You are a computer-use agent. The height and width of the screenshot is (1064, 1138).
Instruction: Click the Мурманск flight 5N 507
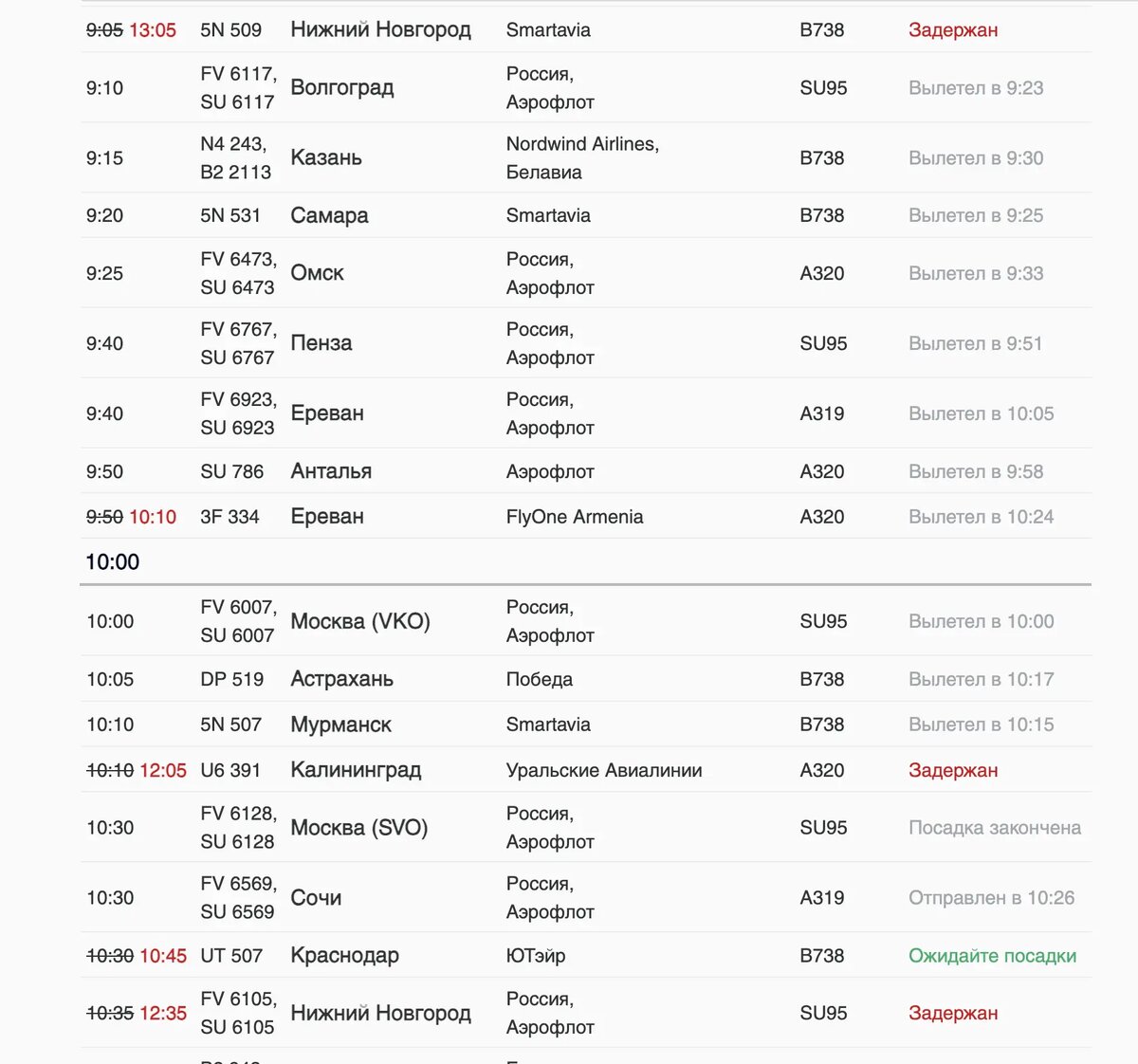tap(586, 725)
